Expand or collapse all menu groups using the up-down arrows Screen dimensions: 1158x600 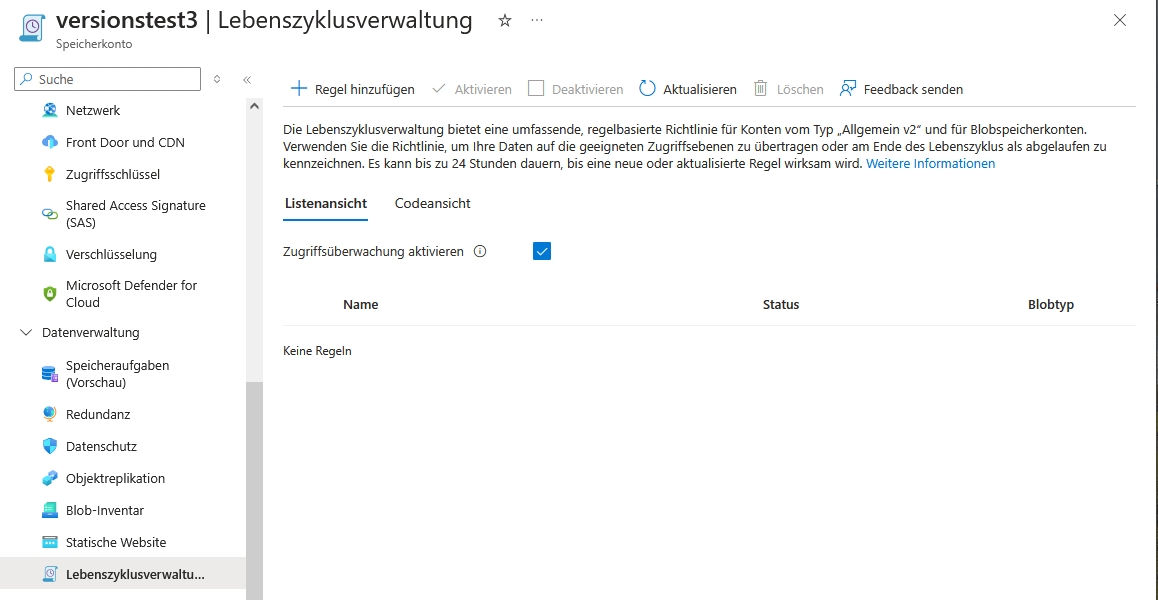tap(217, 79)
